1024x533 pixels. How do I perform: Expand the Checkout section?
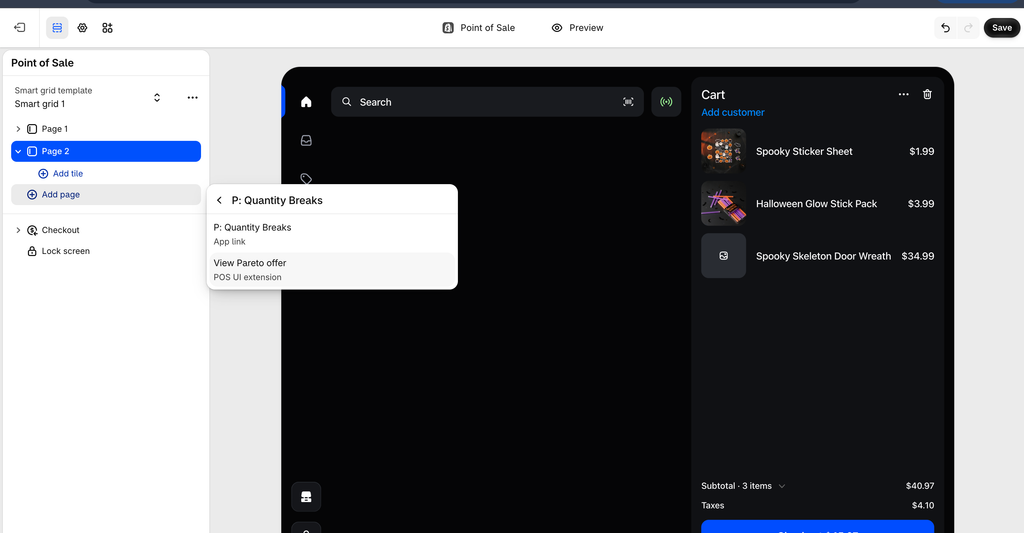coord(18,230)
